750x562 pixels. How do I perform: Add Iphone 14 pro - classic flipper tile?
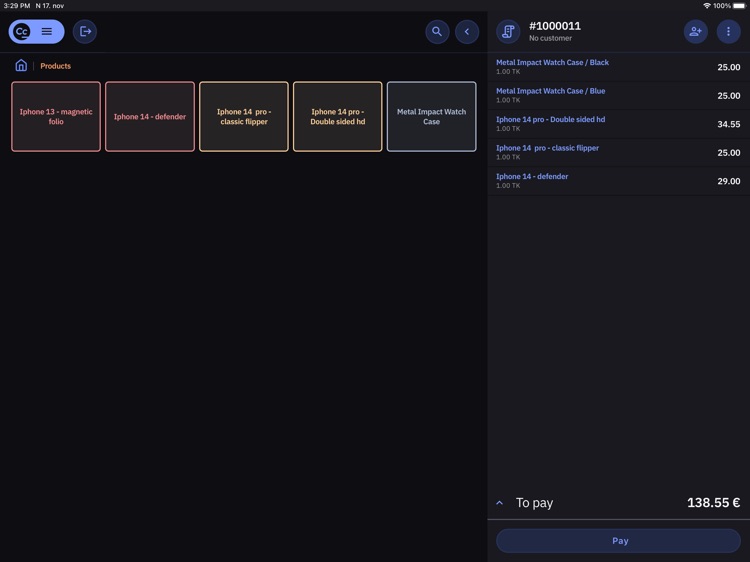point(244,117)
